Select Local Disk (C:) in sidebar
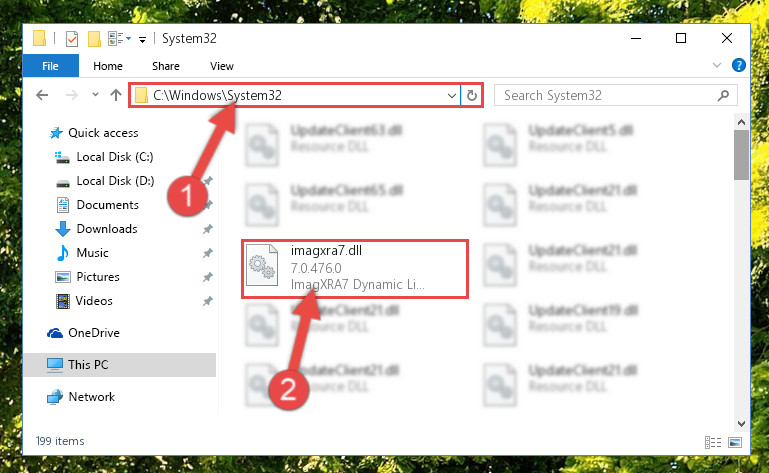769x473 pixels. (x=115, y=157)
